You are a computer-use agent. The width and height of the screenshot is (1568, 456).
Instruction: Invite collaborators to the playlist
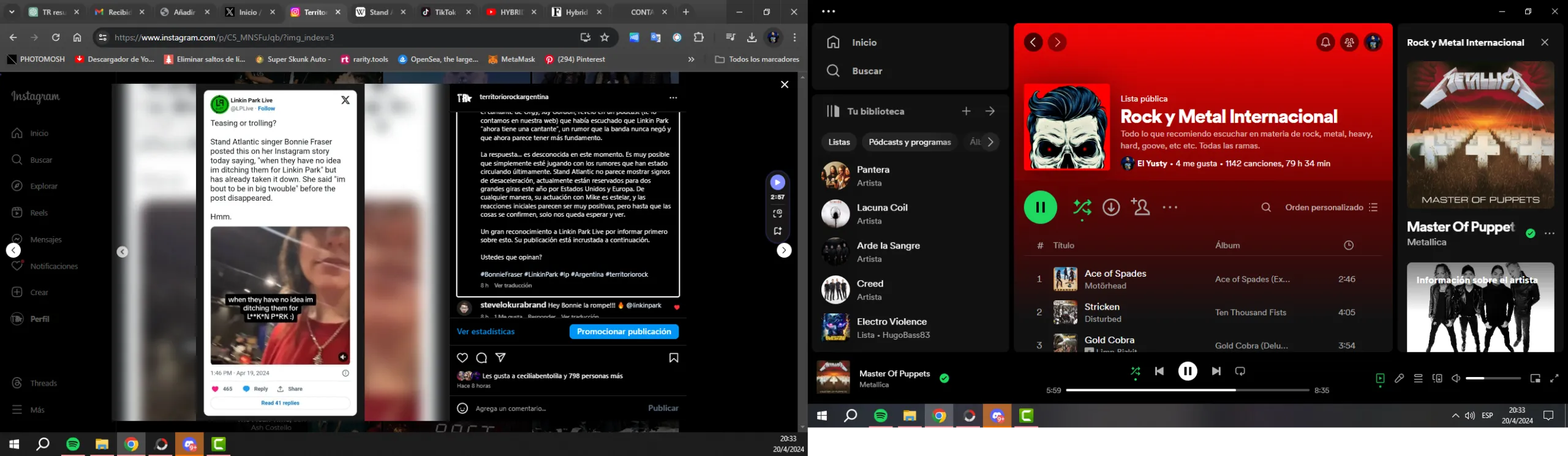click(1140, 207)
